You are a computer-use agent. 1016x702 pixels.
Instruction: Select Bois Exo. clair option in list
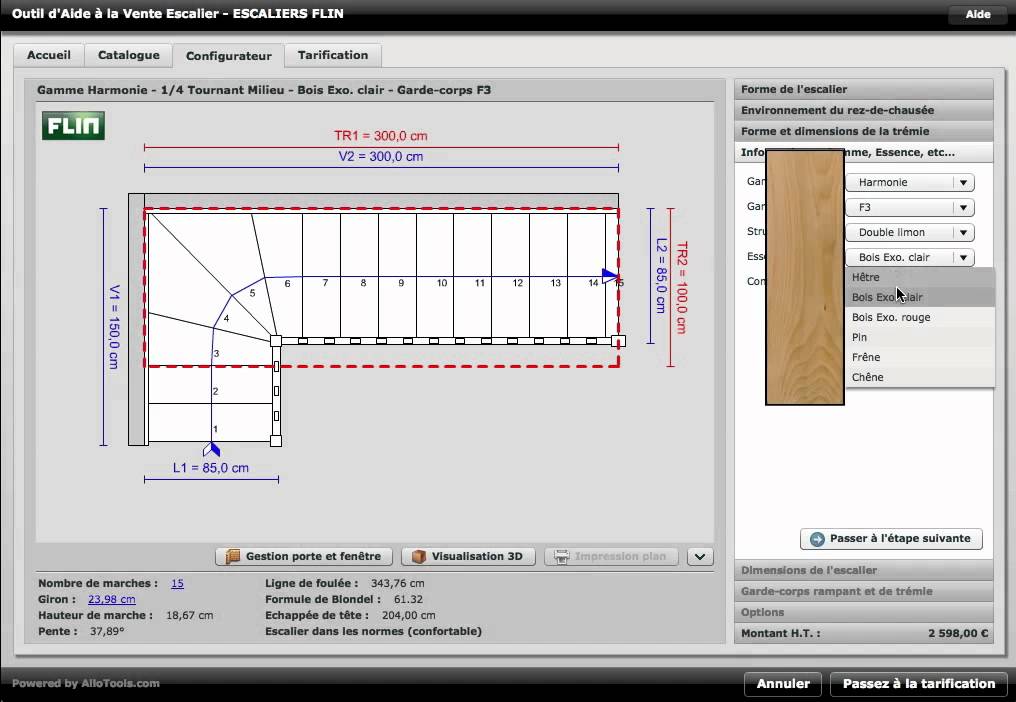919,297
